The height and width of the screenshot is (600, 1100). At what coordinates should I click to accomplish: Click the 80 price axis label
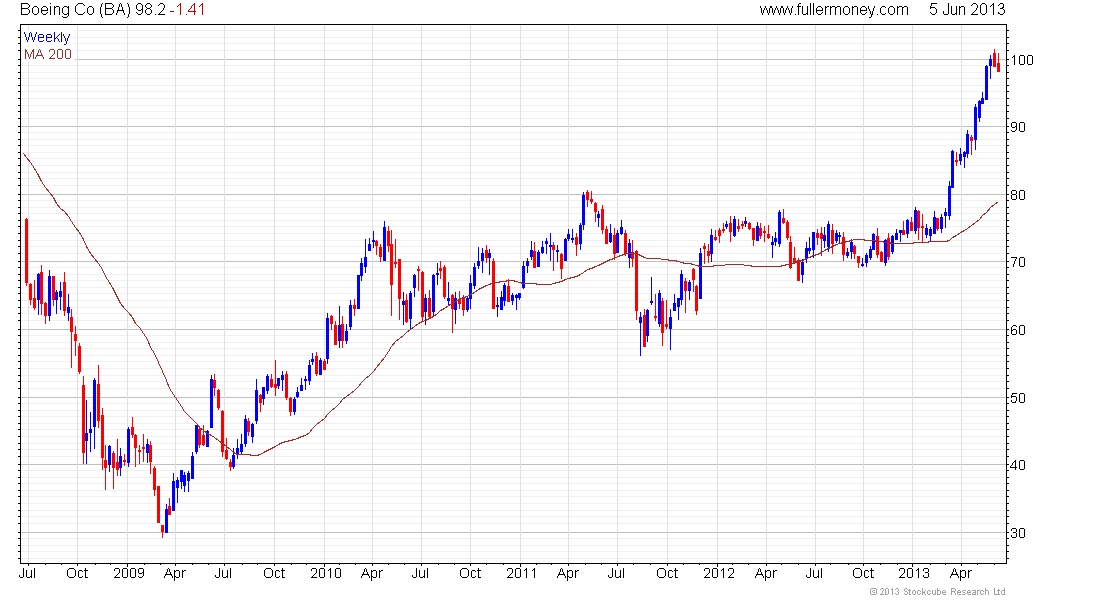click(1017, 195)
